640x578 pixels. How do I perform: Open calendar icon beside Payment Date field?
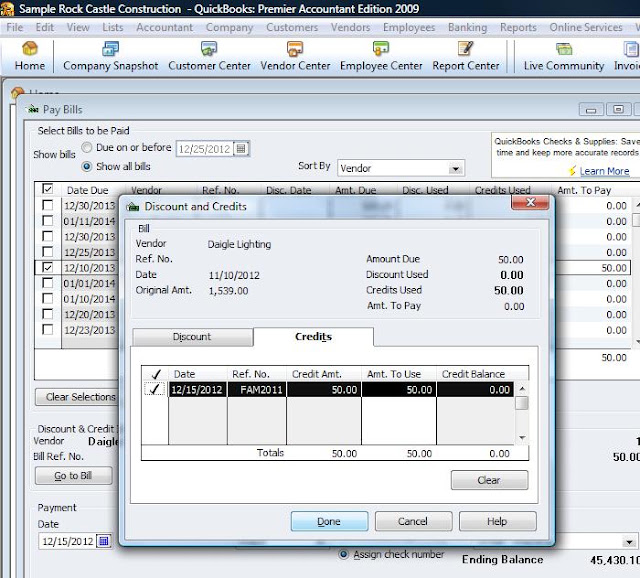(104, 541)
